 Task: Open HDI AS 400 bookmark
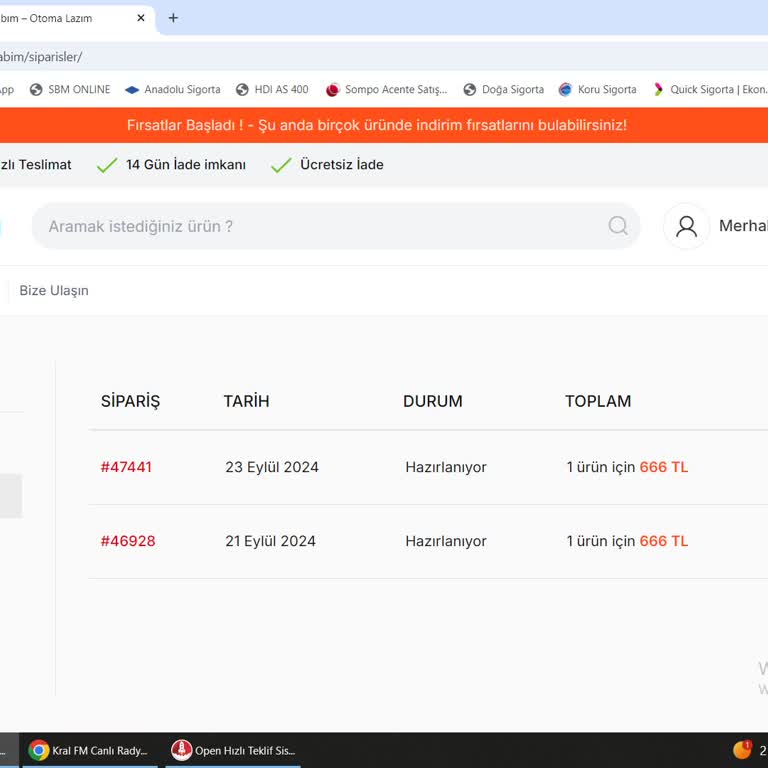click(x=272, y=90)
